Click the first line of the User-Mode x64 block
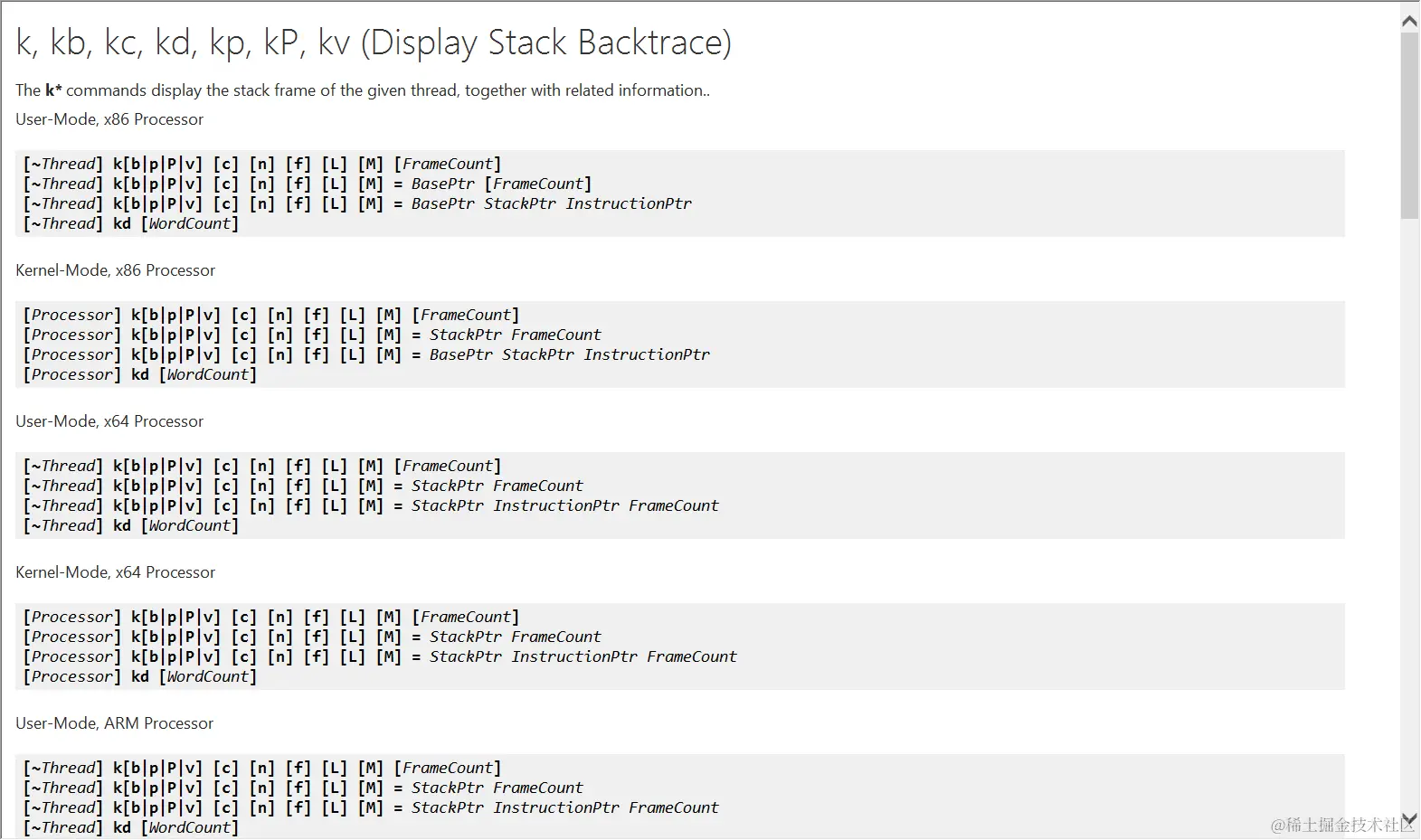 262,466
